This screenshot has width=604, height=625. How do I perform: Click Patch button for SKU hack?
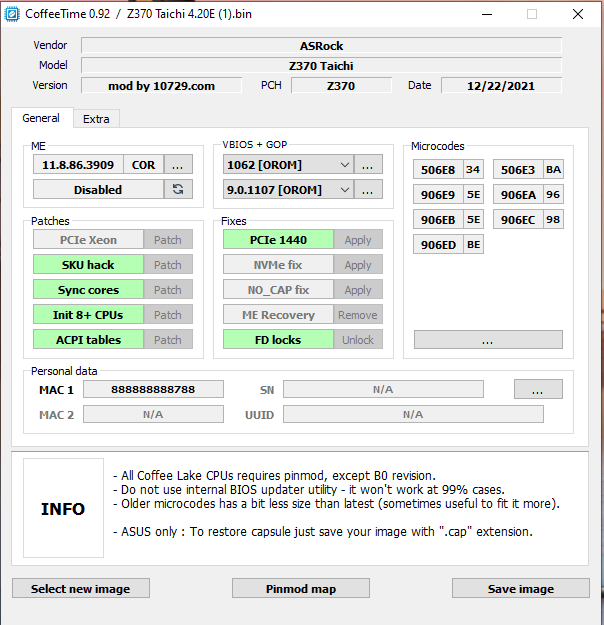coord(168,265)
